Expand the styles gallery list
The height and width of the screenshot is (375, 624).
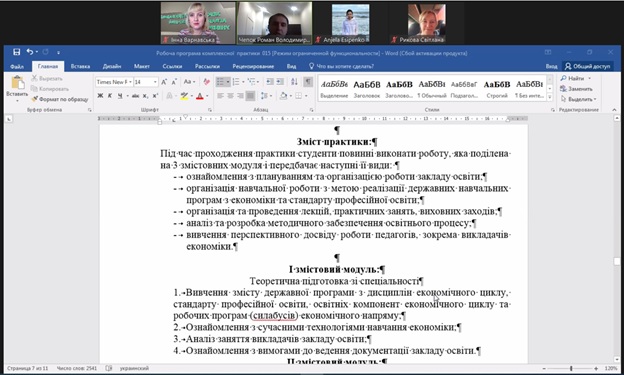(550, 97)
